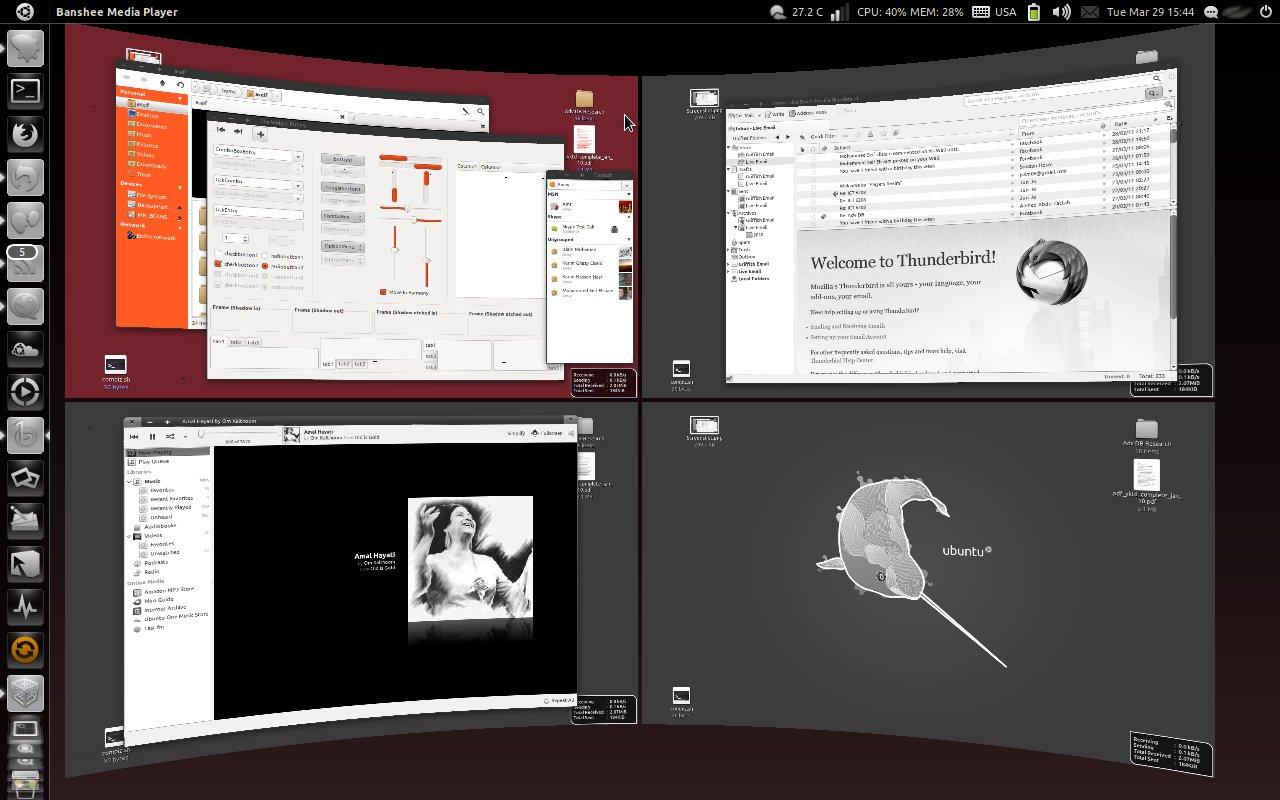Viewport: 1280px width, 800px height.
Task: Click Previous track button in Banshee
Action: tap(134, 437)
